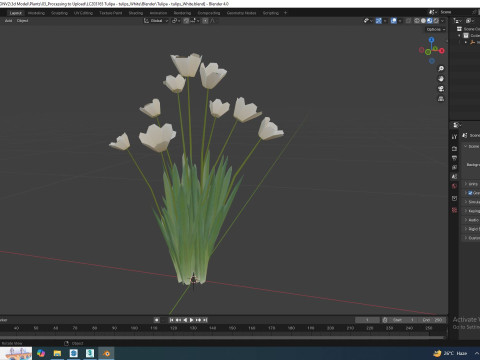
Task: Switch perspective/orthographic with the grid icon
Action: coord(441,99)
